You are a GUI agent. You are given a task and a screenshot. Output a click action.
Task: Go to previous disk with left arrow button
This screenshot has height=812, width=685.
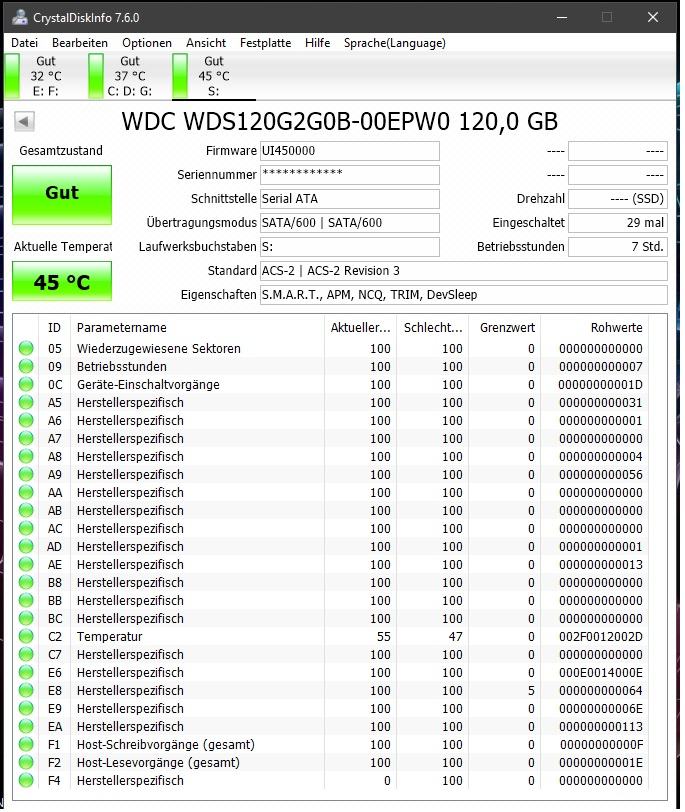click(24, 122)
